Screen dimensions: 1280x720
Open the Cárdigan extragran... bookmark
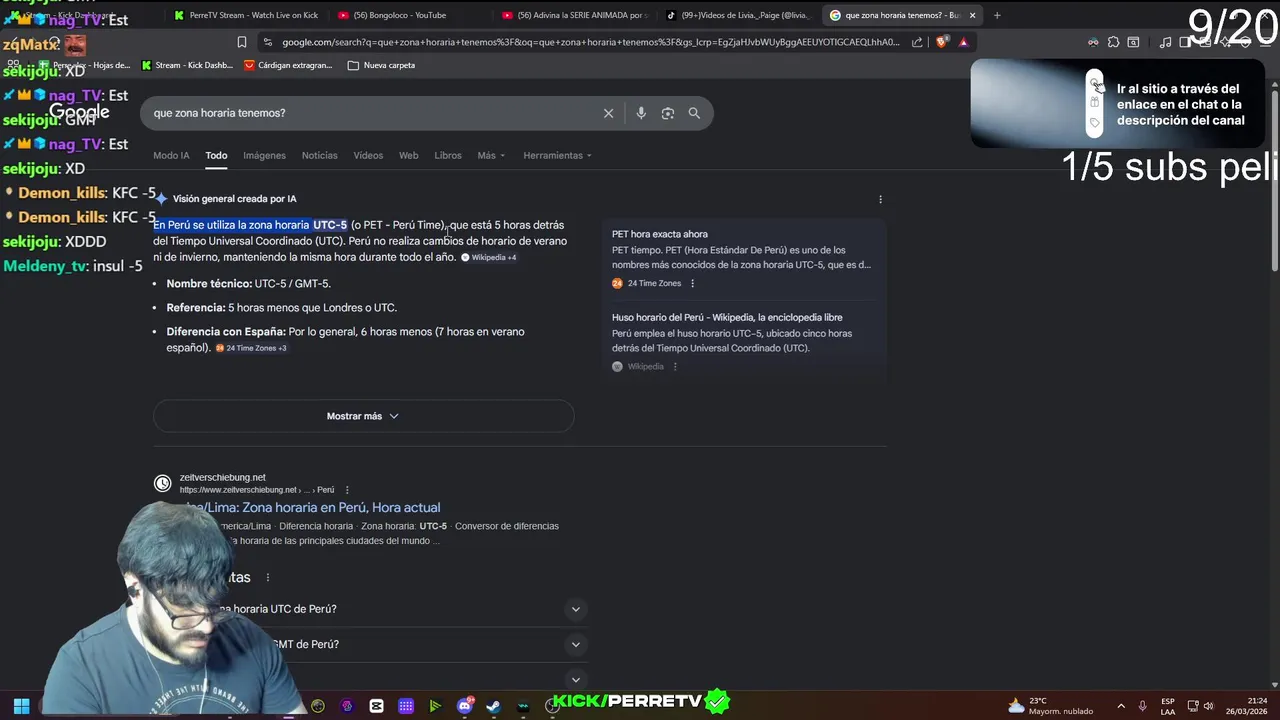[288, 65]
